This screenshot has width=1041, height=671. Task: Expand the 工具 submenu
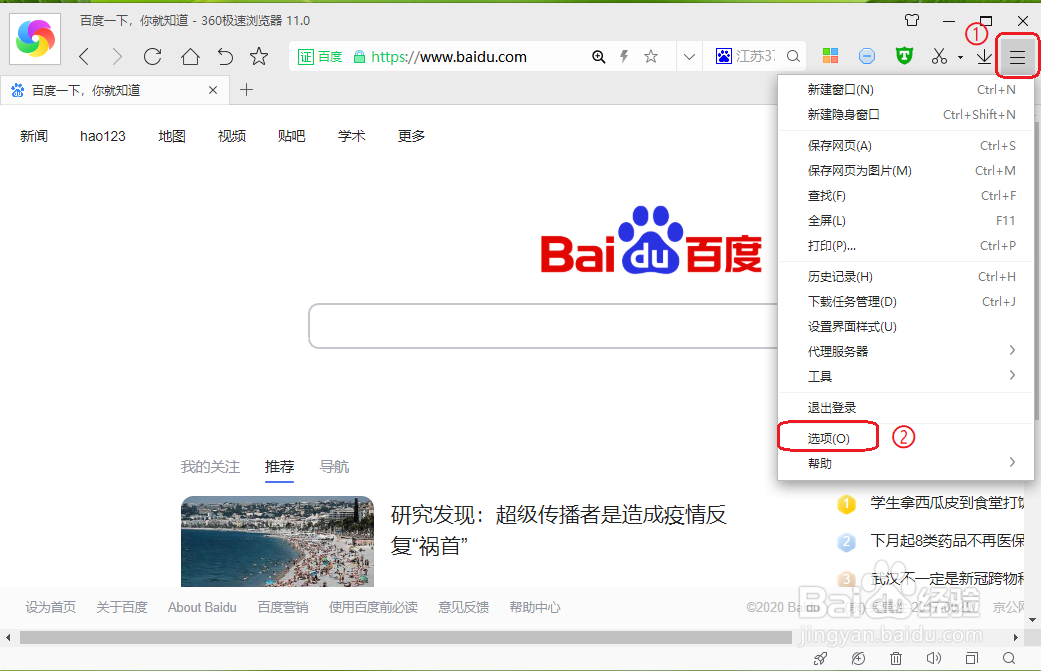click(x=906, y=376)
